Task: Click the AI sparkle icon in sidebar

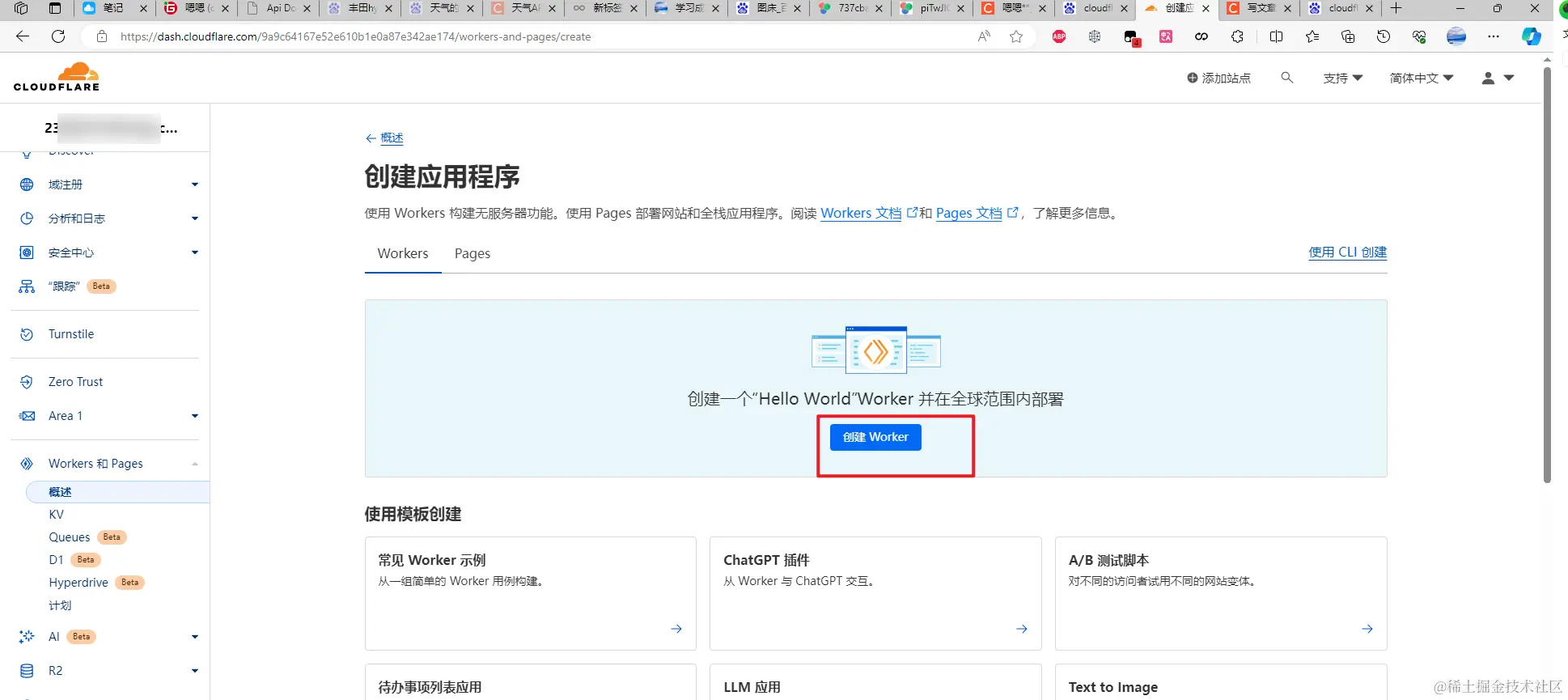Action: 27,637
